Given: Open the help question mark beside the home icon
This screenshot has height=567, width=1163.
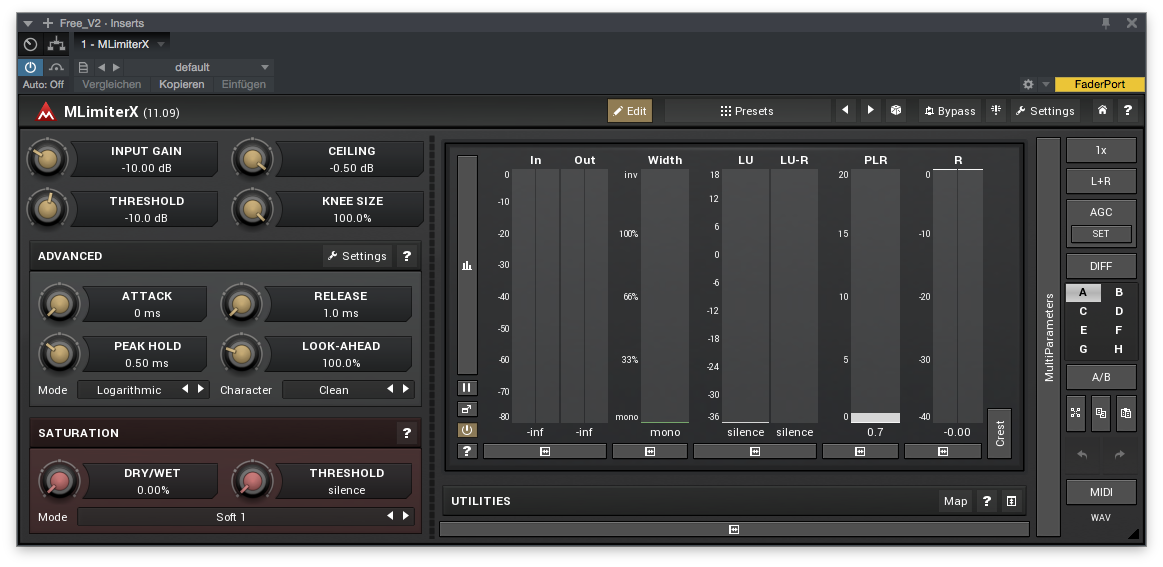Looking at the screenshot, I should point(1127,111).
